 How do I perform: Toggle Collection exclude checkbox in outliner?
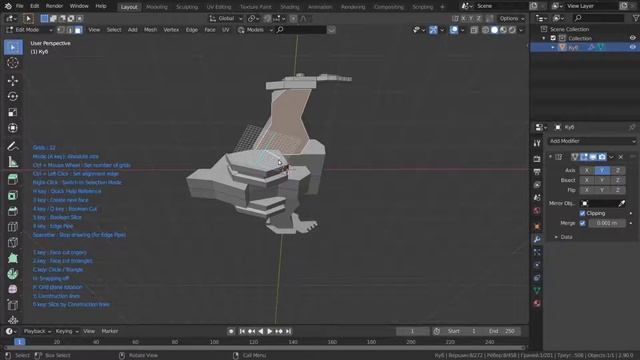coord(553,38)
